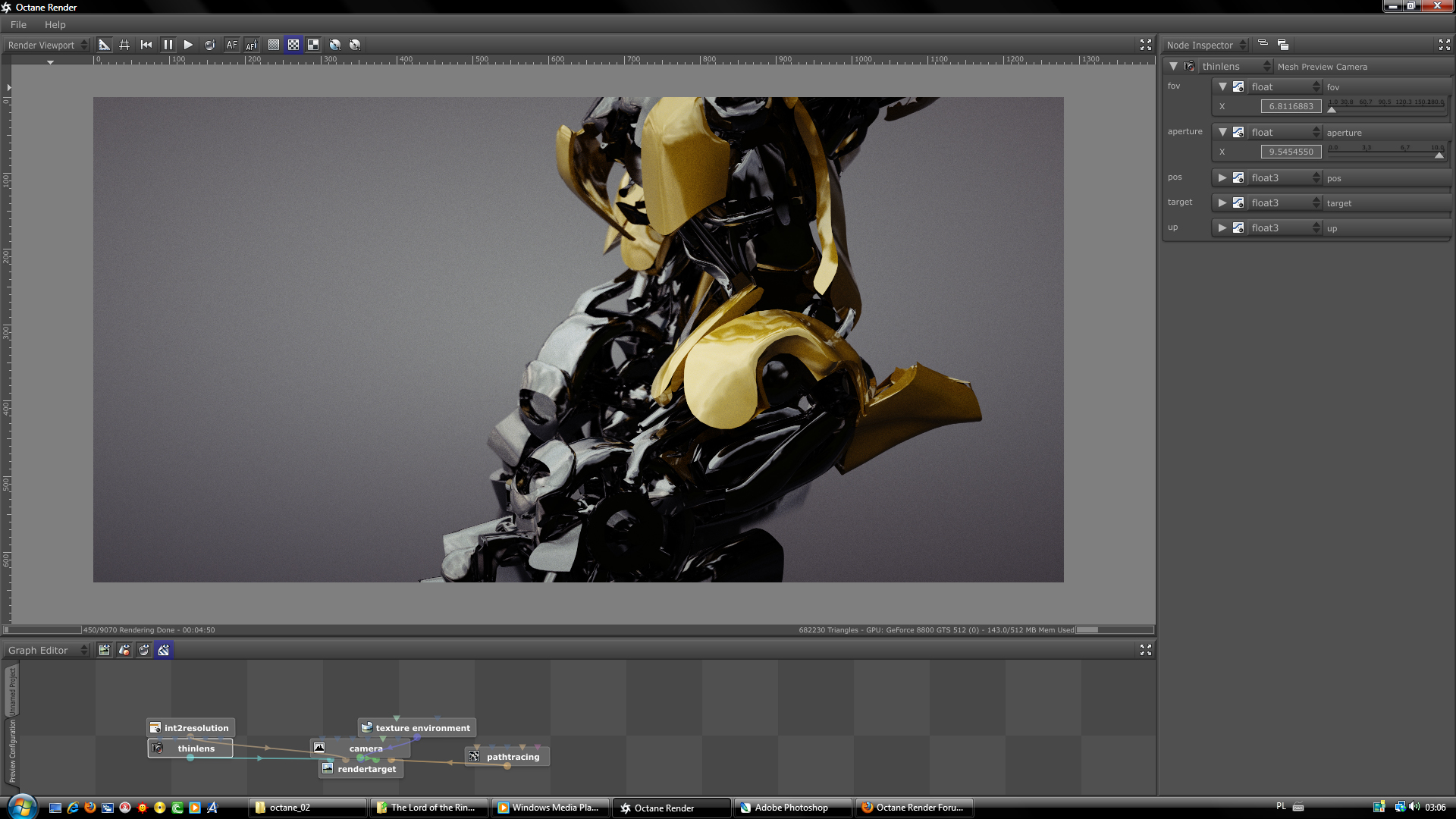Toggle the grid overlay icon in the viewport toolbar
1456x819 pixels.
click(x=124, y=45)
